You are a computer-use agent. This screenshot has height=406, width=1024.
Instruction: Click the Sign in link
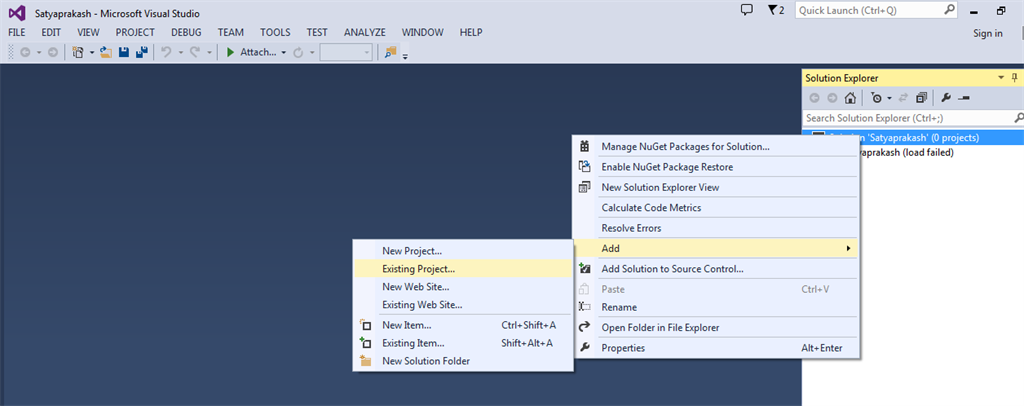[987, 33]
